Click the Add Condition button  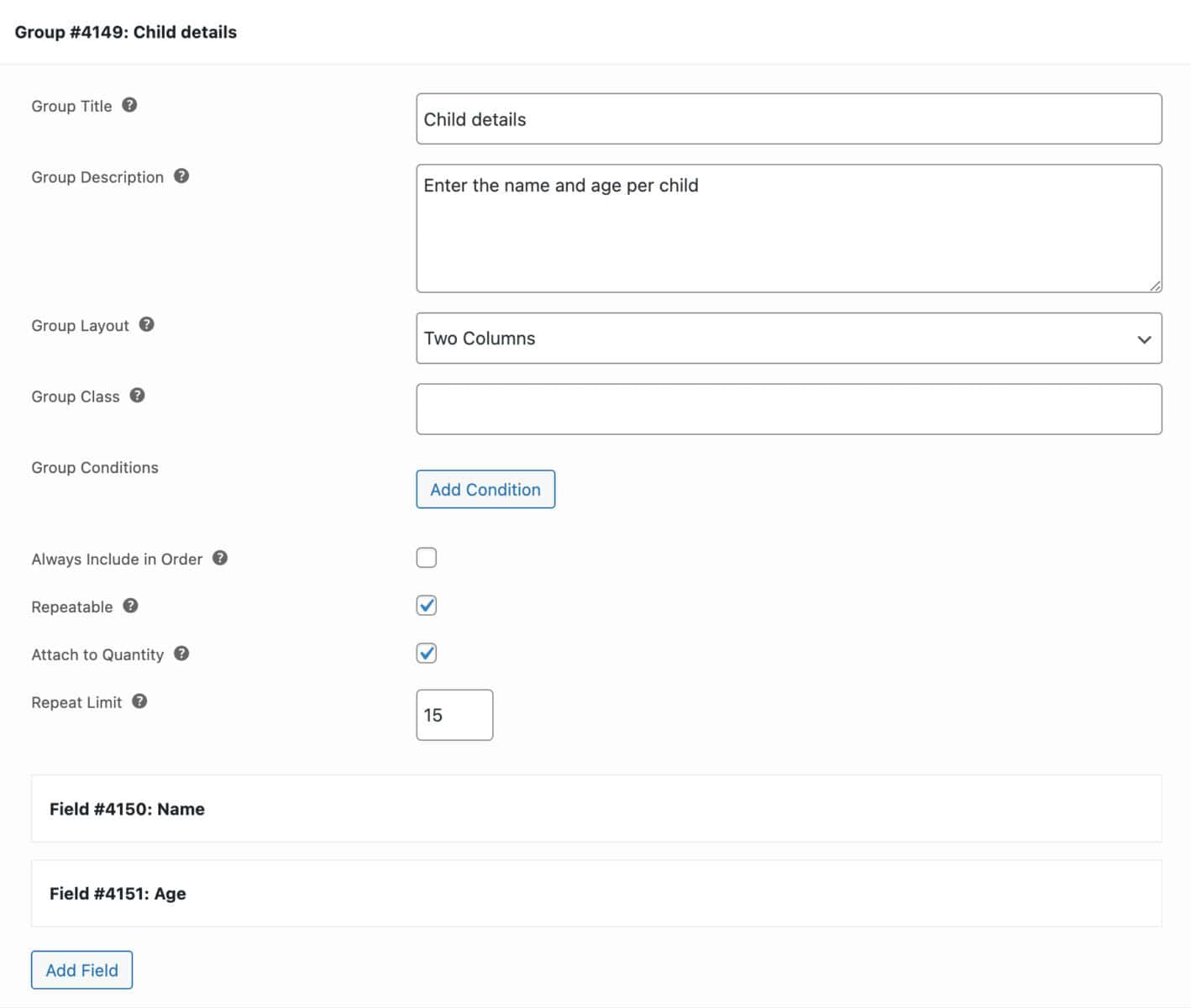coord(485,490)
